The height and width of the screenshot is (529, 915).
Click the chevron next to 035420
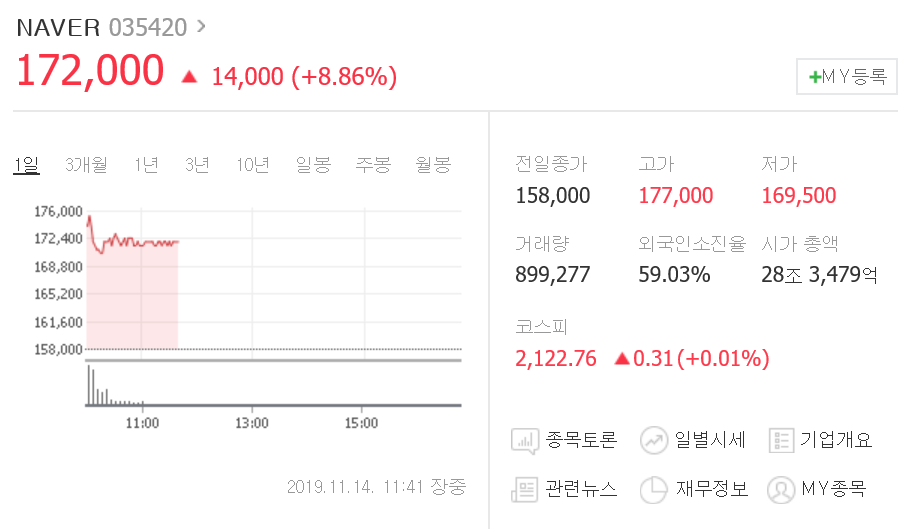coord(202,26)
